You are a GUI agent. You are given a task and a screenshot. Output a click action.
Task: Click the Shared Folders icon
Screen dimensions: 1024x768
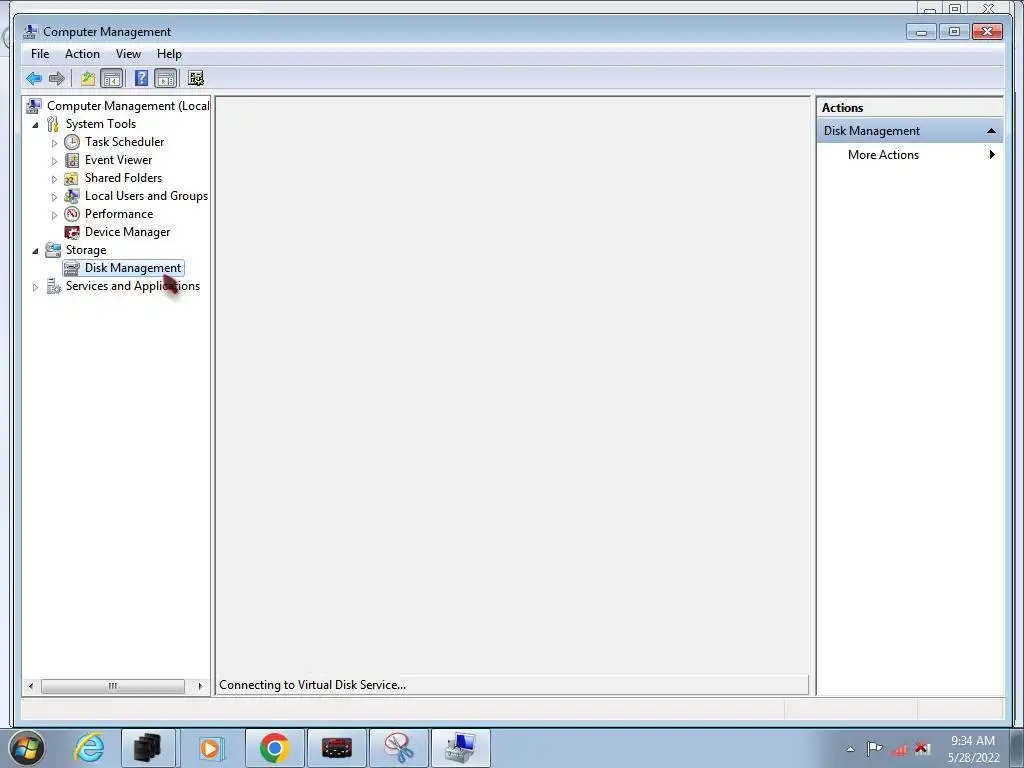pyautogui.click(x=72, y=178)
